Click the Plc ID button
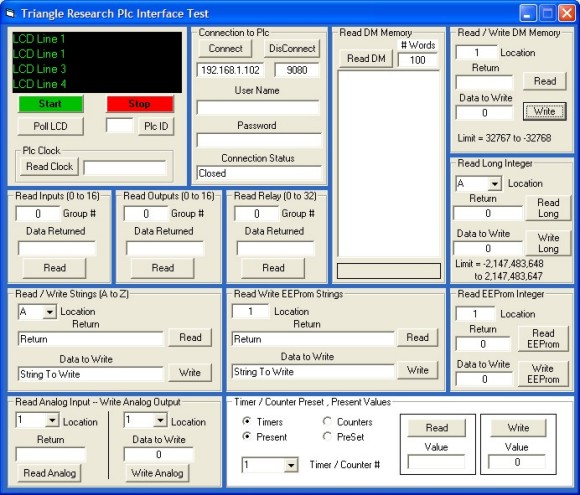Image resolution: width=580 pixels, height=495 pixels. (x=156, y=127)
